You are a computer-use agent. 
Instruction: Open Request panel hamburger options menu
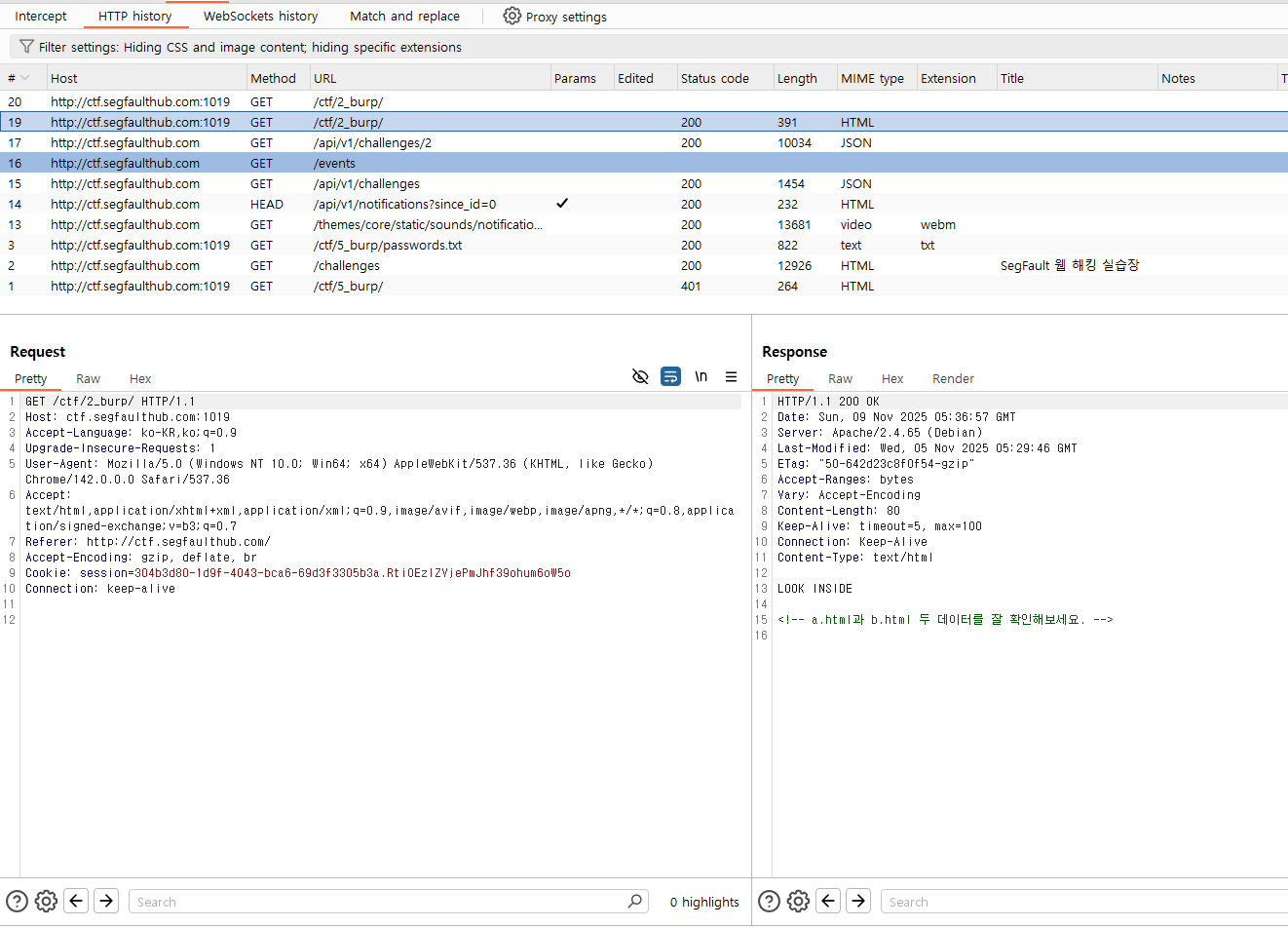(731, 377)
